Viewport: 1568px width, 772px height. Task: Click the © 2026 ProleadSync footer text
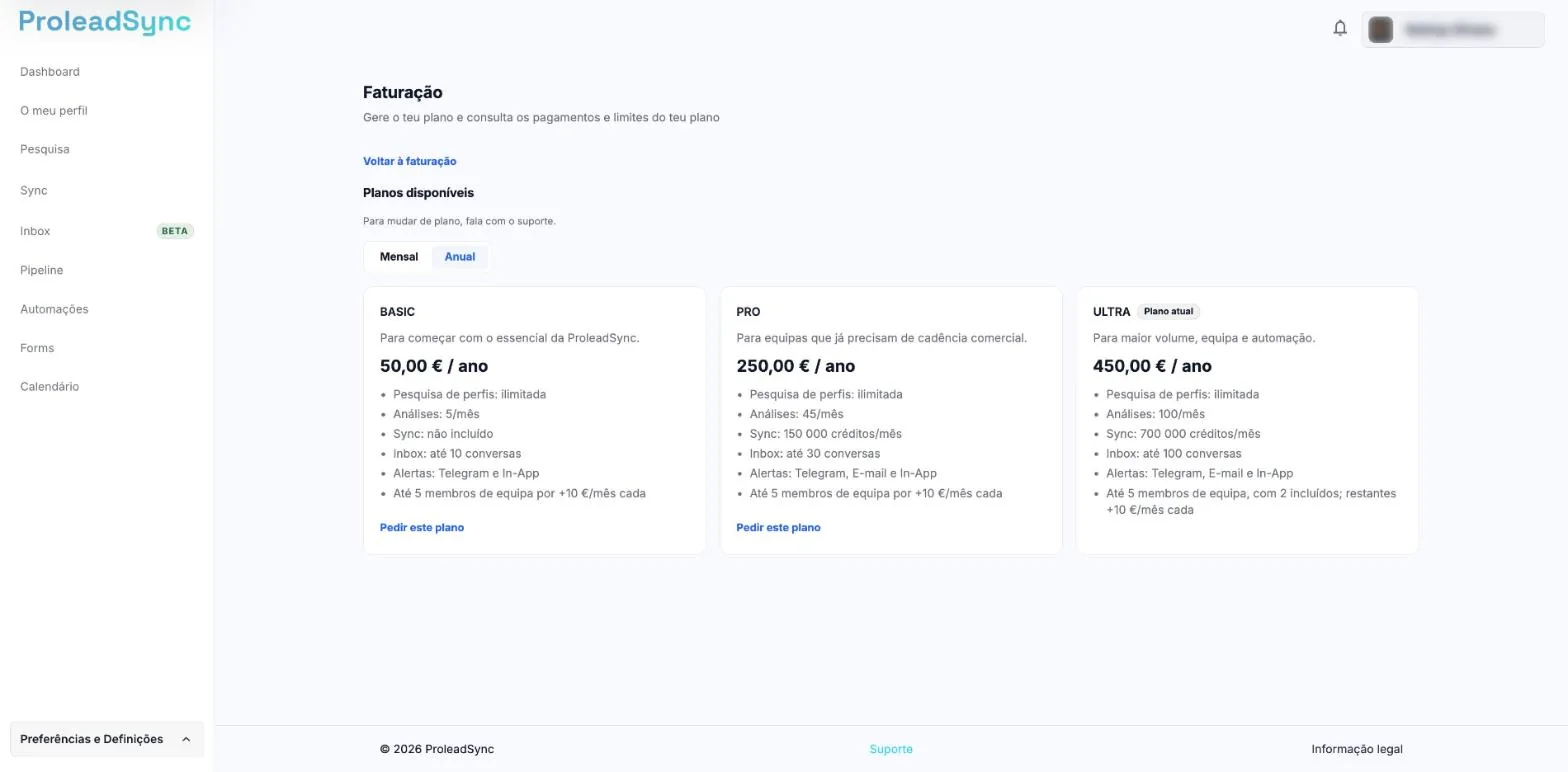click(x=437, y=750)
